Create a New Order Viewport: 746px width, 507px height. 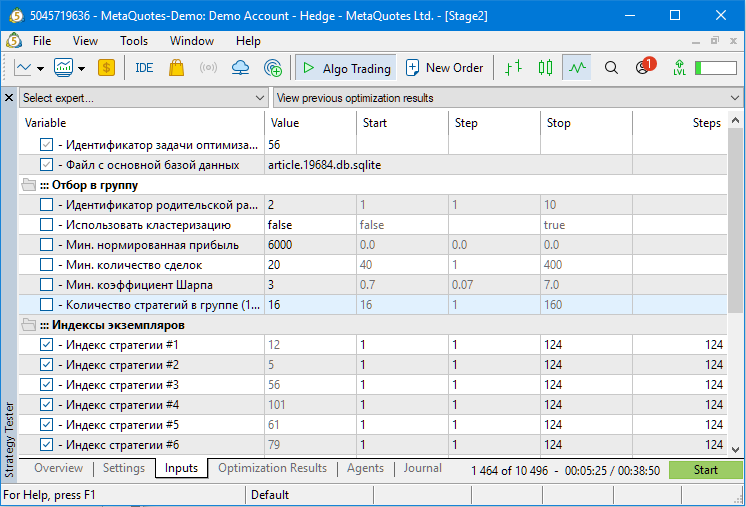pyautogui.click(x=444, y=68)
